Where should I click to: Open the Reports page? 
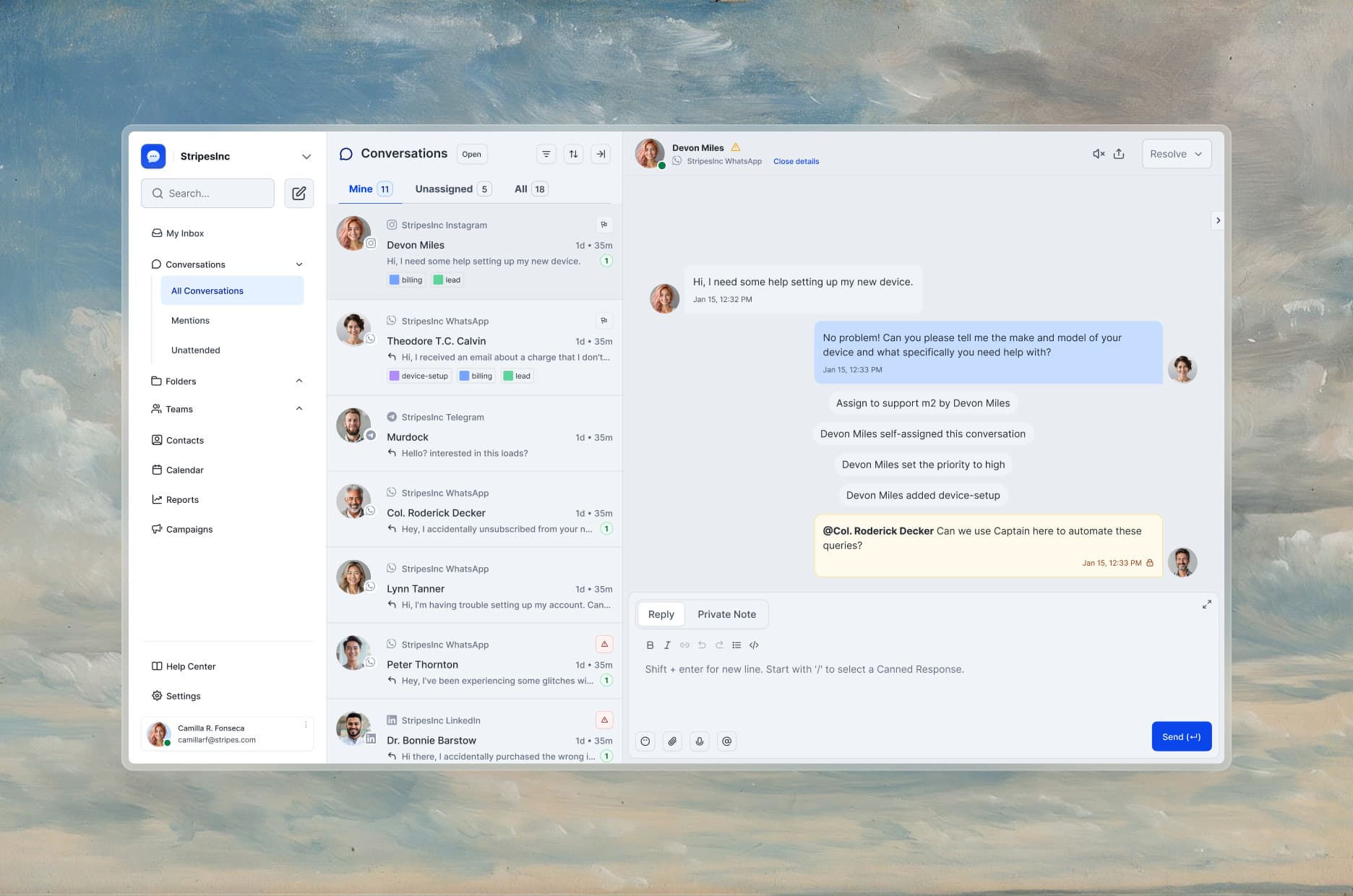[x=175, y=499]
